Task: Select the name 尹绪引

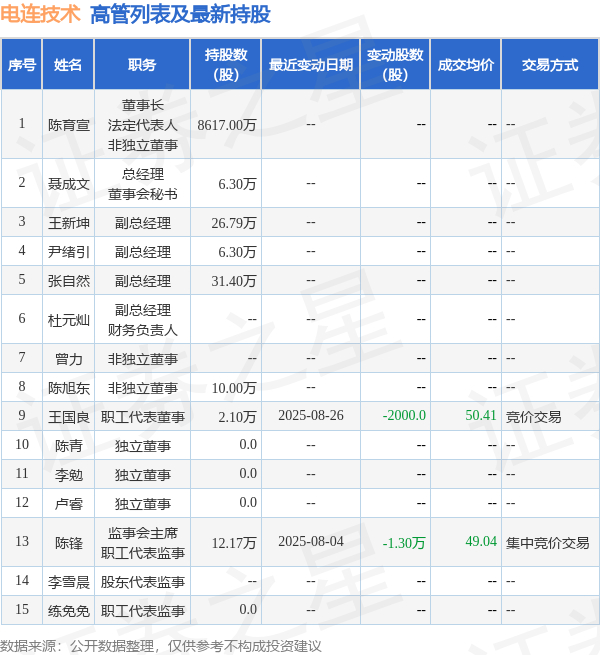Action: tap(69, 252)
